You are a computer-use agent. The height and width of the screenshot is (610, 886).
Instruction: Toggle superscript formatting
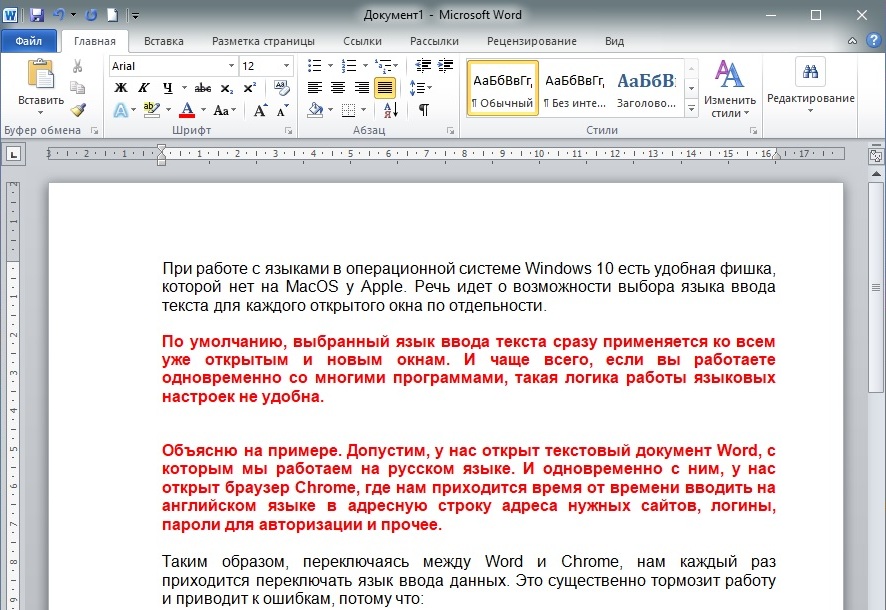pos(249,88)
